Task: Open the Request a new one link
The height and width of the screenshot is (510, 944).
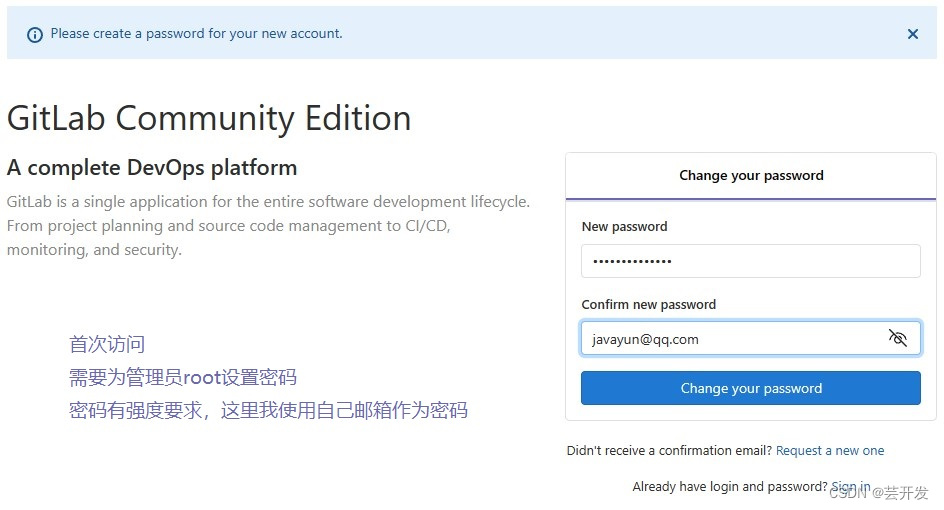Action: 830,450
